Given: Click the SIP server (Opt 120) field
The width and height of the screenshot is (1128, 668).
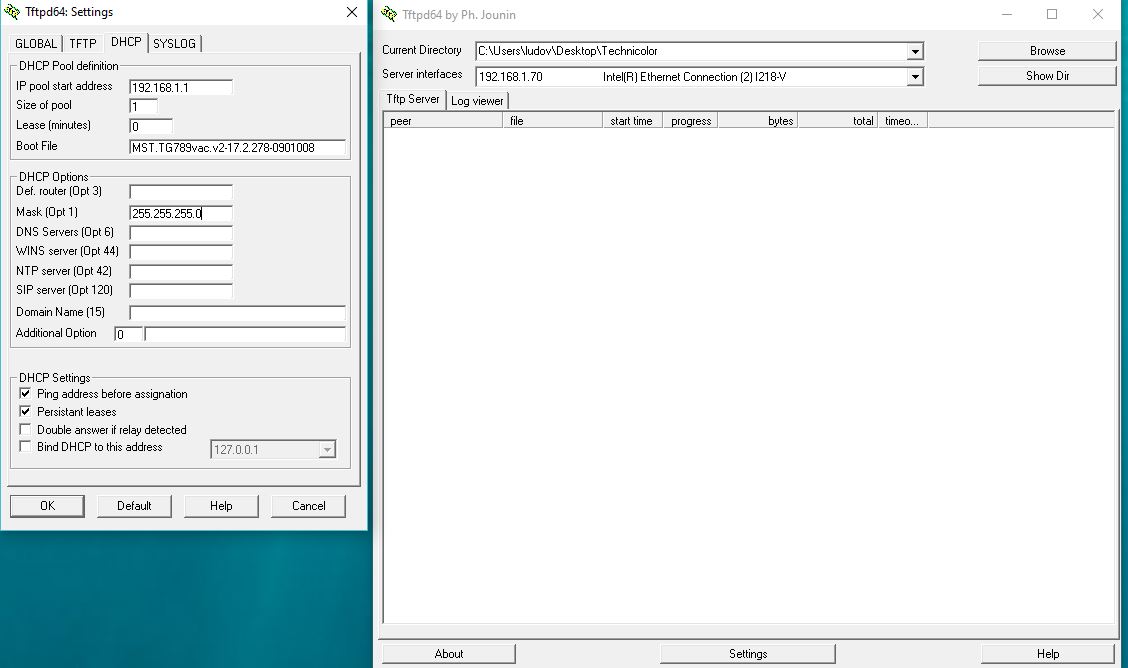Looking at the screenshot, I should point(181,291).
